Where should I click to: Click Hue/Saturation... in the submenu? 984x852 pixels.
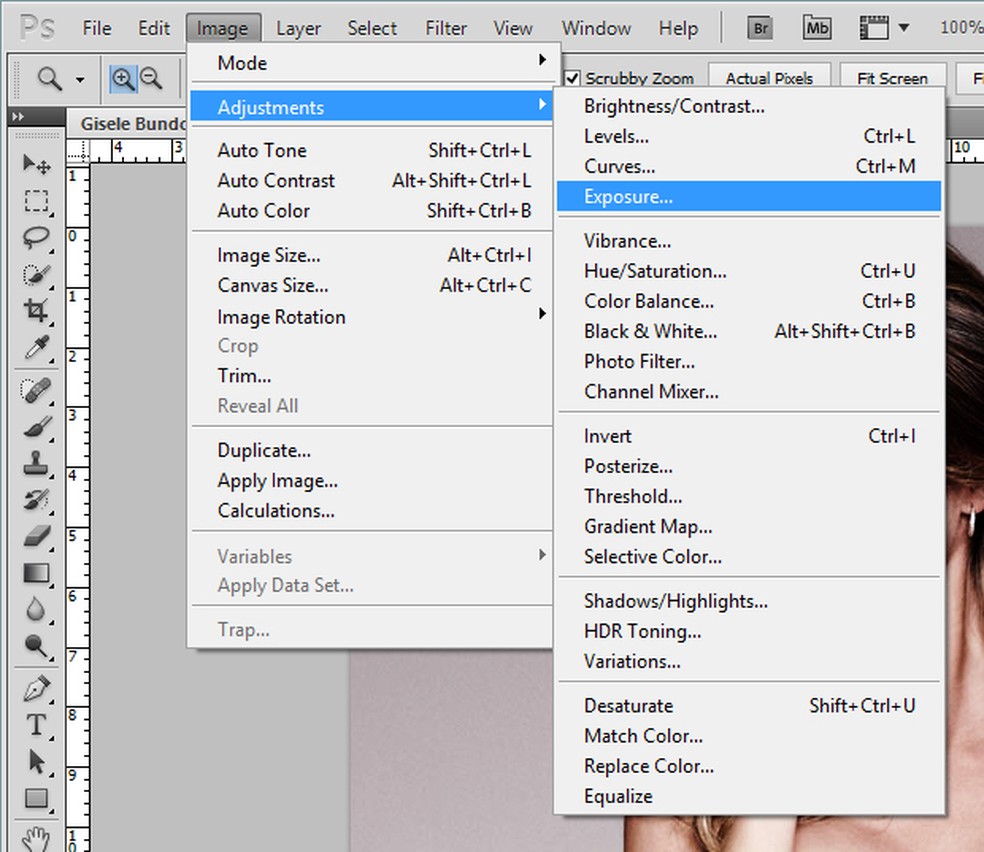click(x=655, y=271)
